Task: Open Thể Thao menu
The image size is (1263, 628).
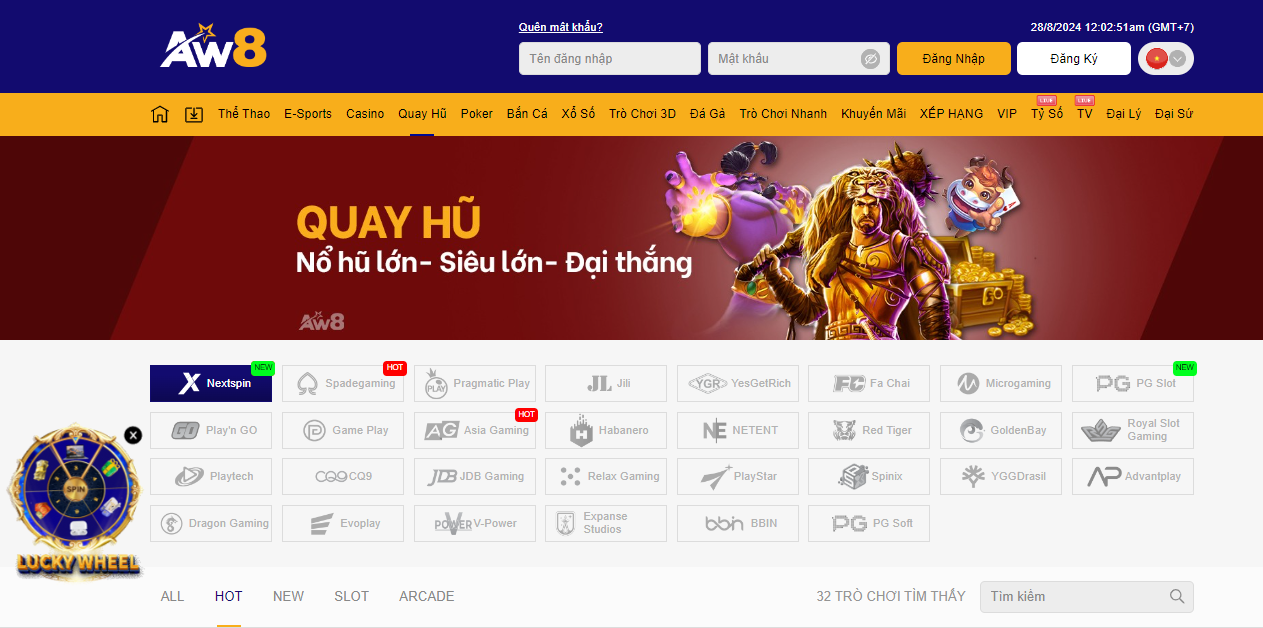Action: click(244, 114)
